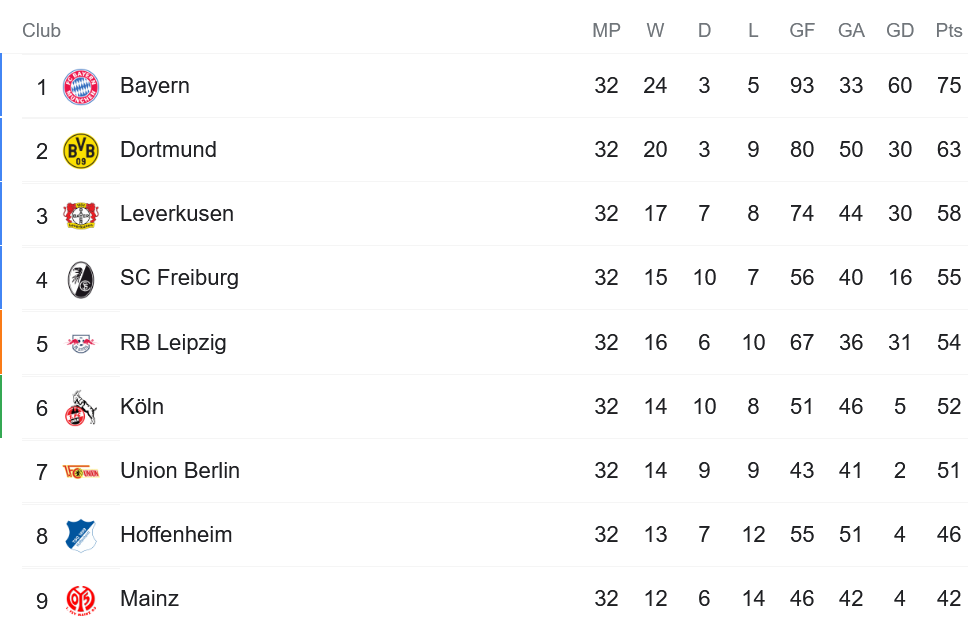Click the SC Freiburg crest icon

tap(81, 279)
